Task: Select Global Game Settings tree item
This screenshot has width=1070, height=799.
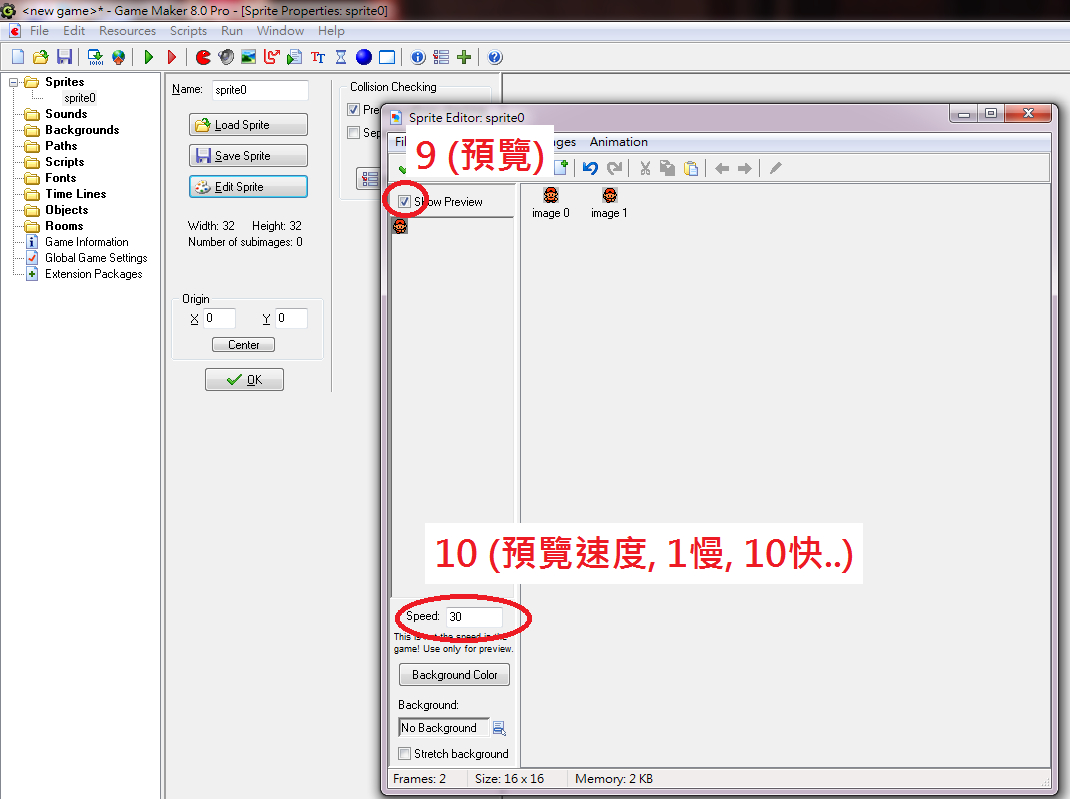Action: (x=96, y=258)
